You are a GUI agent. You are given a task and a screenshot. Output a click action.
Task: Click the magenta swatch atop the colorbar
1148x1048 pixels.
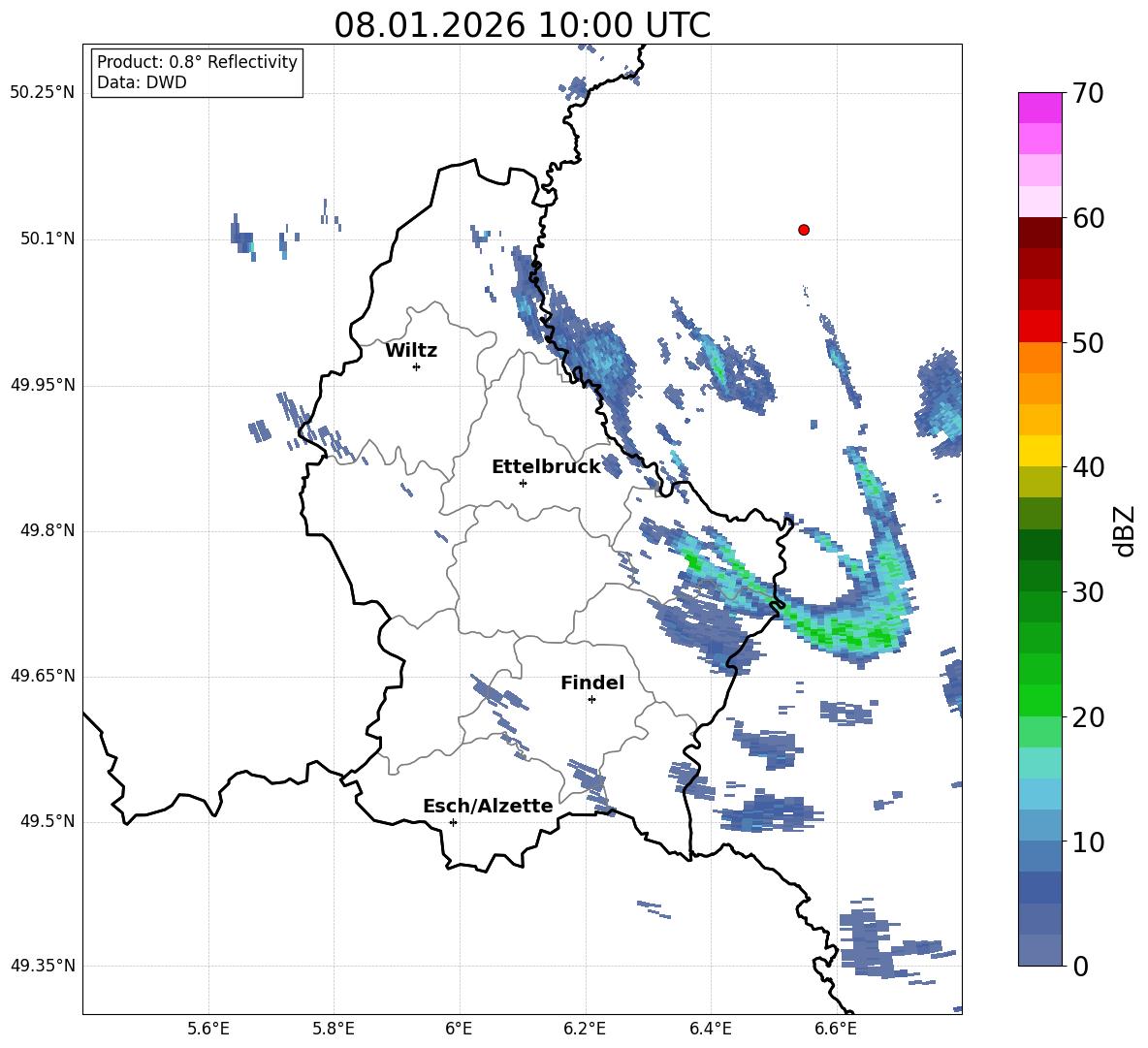pos(1039,108)
